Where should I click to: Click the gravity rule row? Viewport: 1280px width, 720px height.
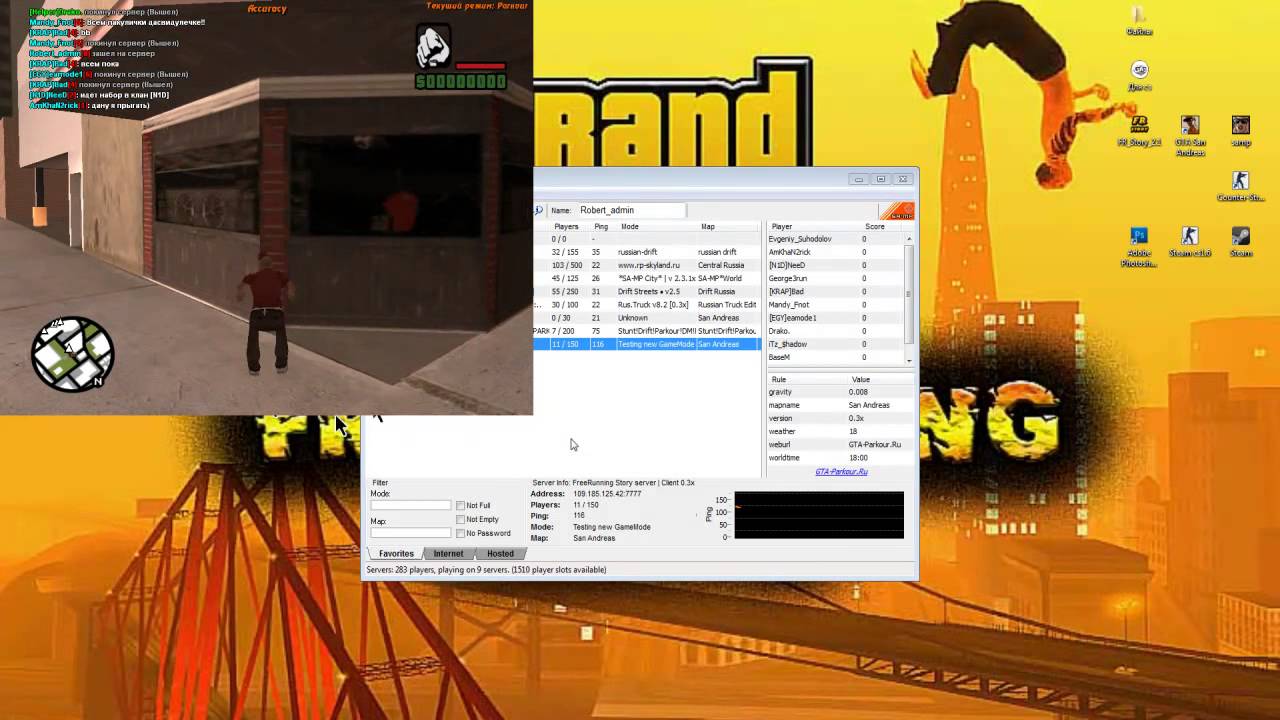pos(840,392)
